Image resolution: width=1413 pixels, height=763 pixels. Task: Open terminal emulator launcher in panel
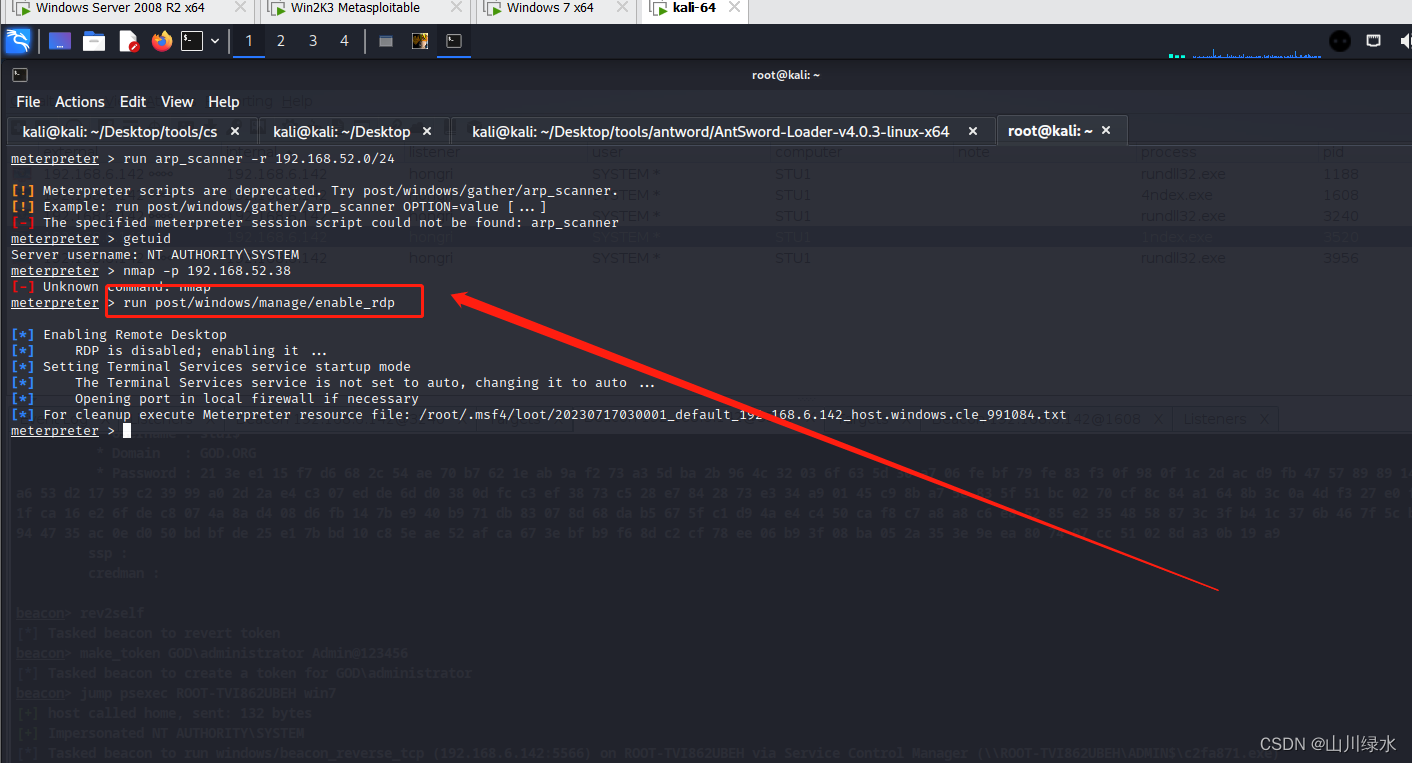pyautogui.click(x=192, y=41)
